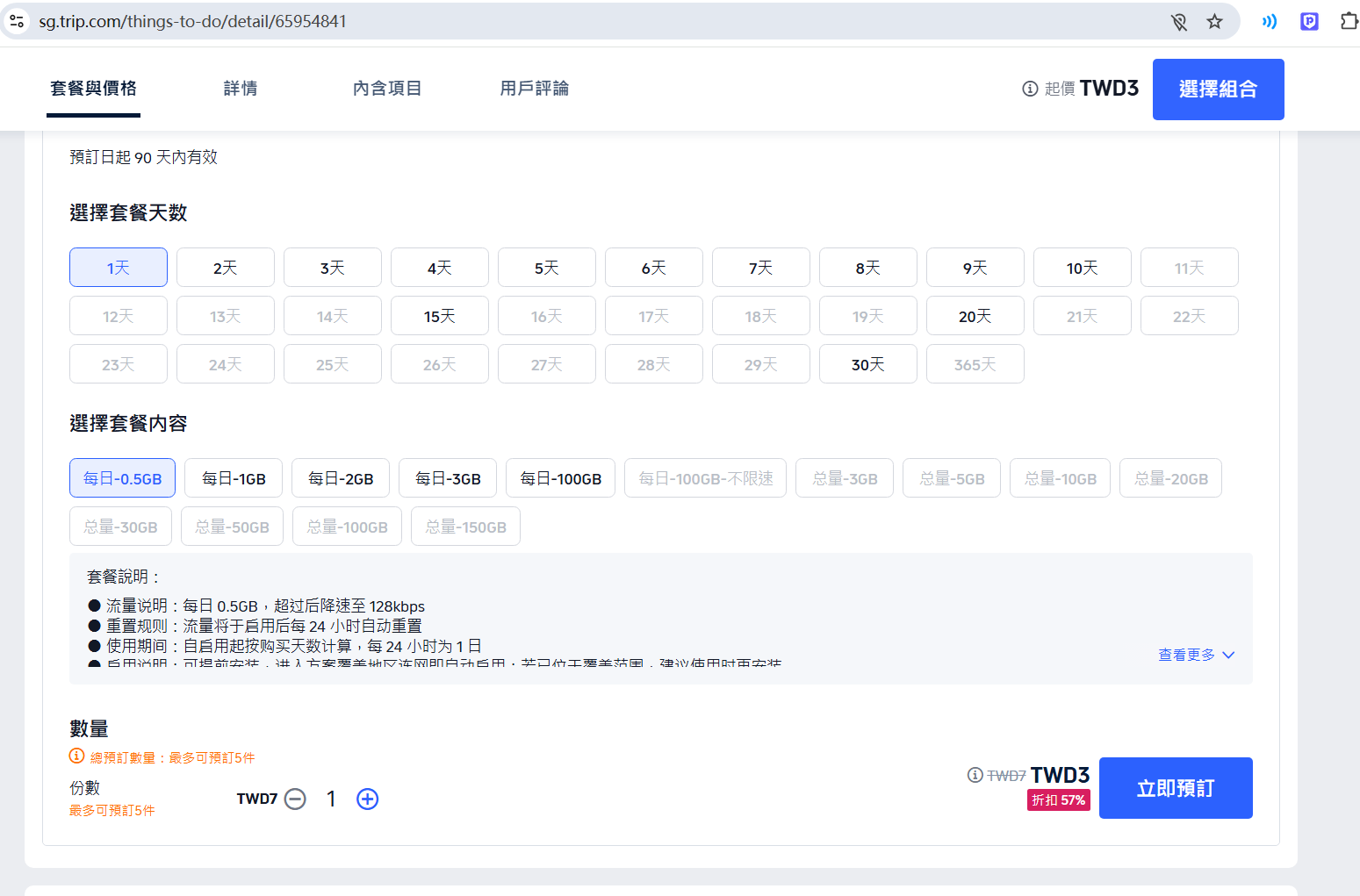Viewport: 1360px width, 896px height.
Task: Select the 每日-1GB plan
Action: 234,478
